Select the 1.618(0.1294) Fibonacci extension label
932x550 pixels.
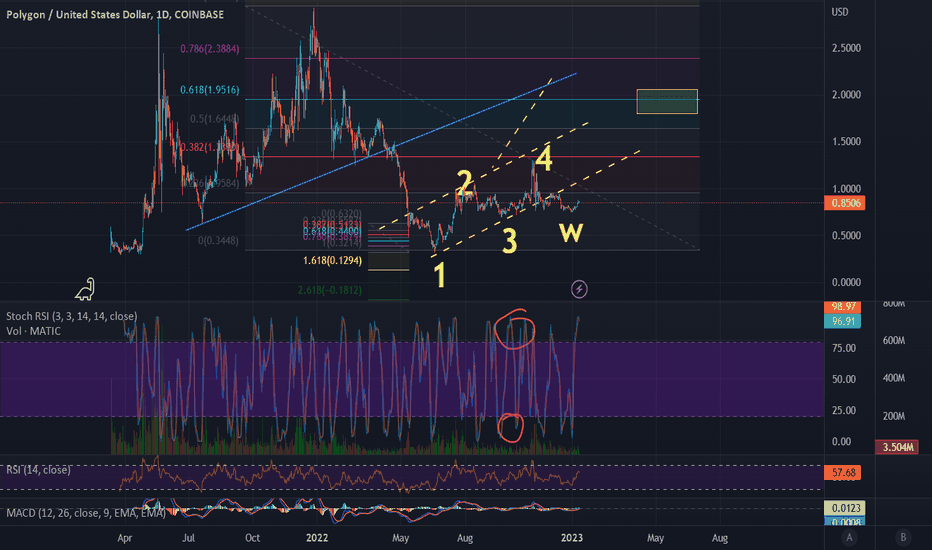(332, 260)
